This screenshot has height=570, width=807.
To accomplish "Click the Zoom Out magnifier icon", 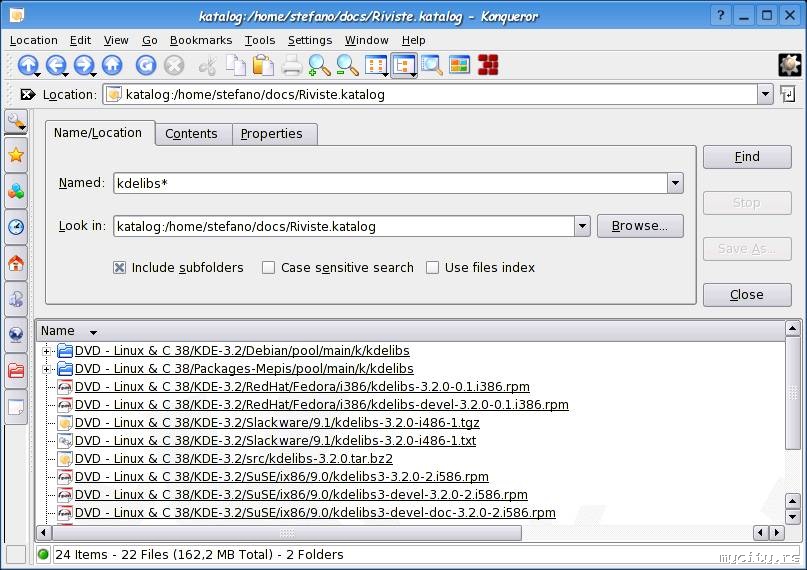I will pyautogui.click(x=347, y=65).
